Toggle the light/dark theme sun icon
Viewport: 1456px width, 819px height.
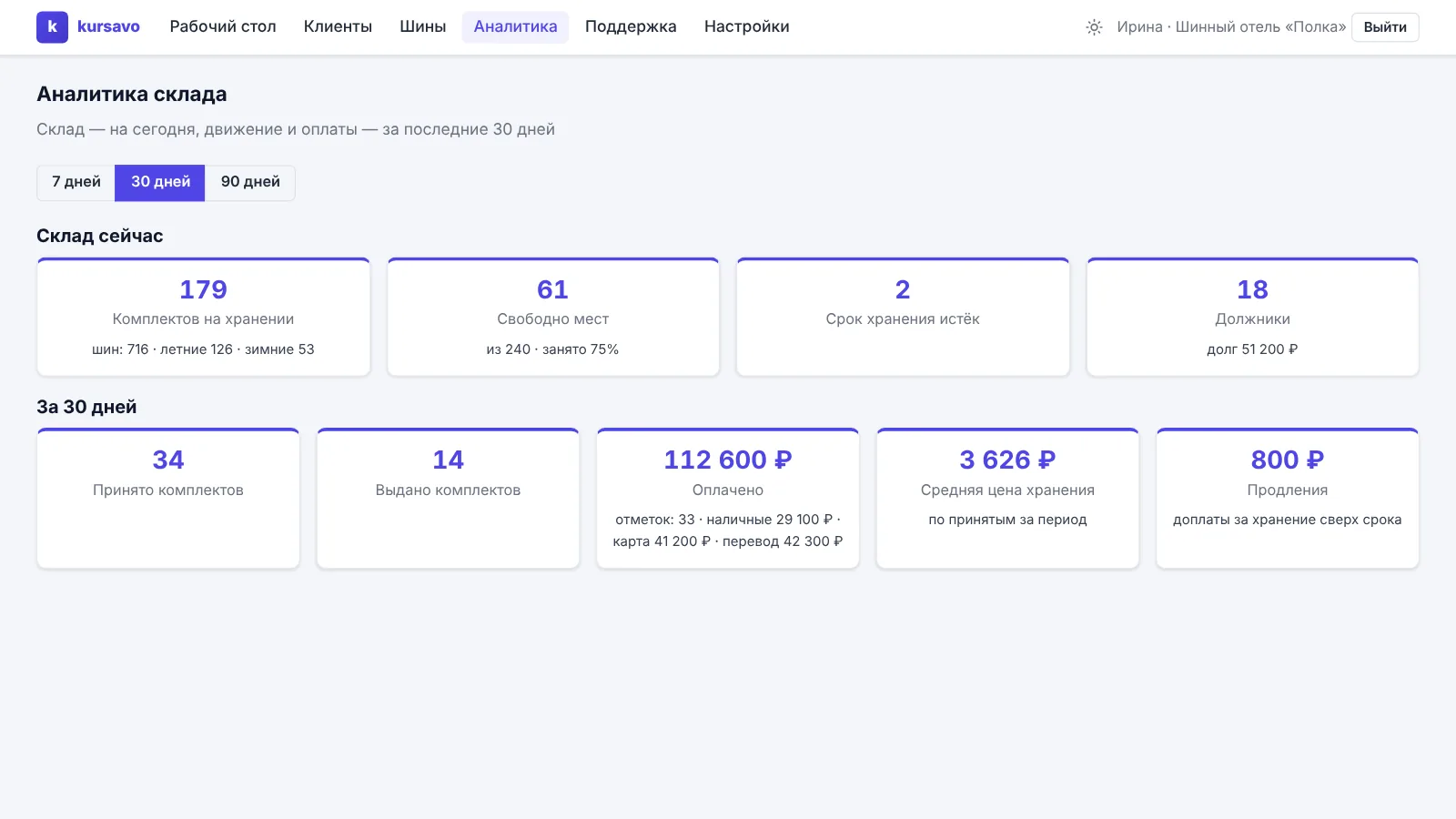pyautogui.click(x=1094, y=27)
